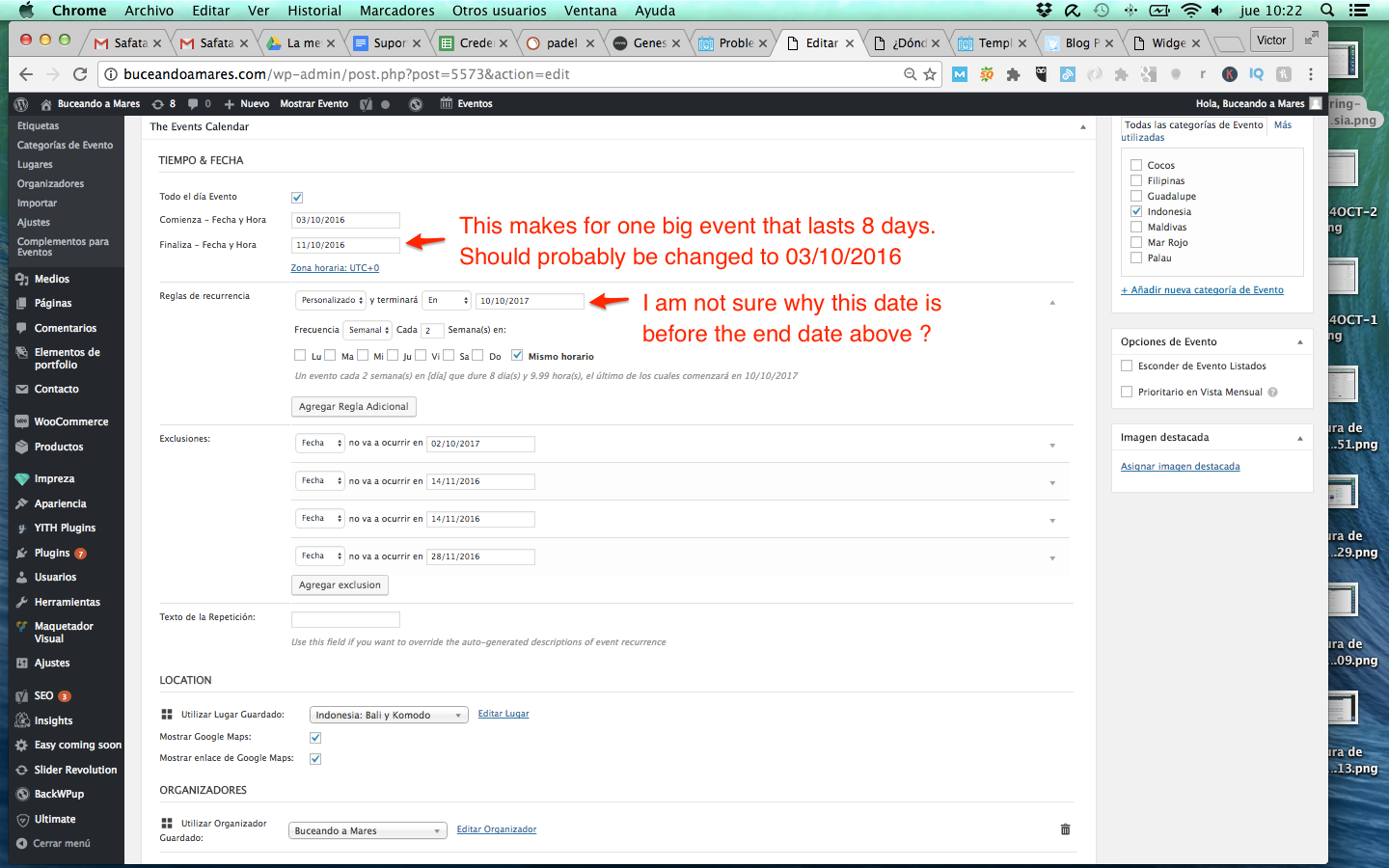
Task: Open the Wi-Fi status menu
Action: [x=1191, y=11]
